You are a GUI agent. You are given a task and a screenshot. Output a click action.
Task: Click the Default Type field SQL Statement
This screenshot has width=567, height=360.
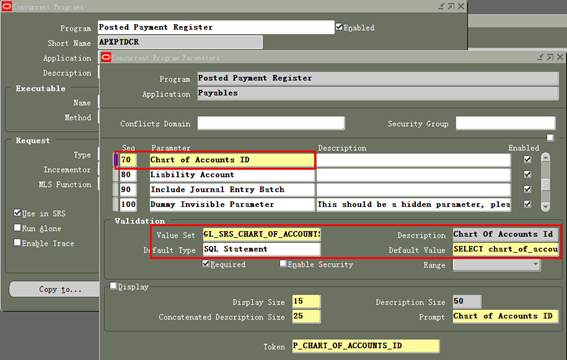coord(261,249)
